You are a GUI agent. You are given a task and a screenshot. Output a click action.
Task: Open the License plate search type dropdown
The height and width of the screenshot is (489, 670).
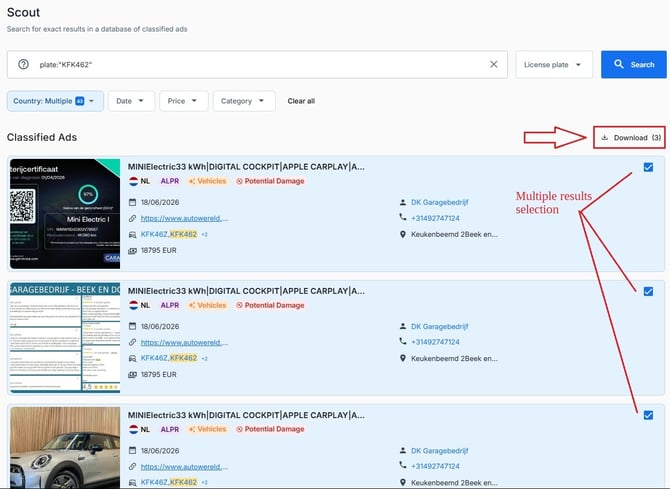point(554,65)
